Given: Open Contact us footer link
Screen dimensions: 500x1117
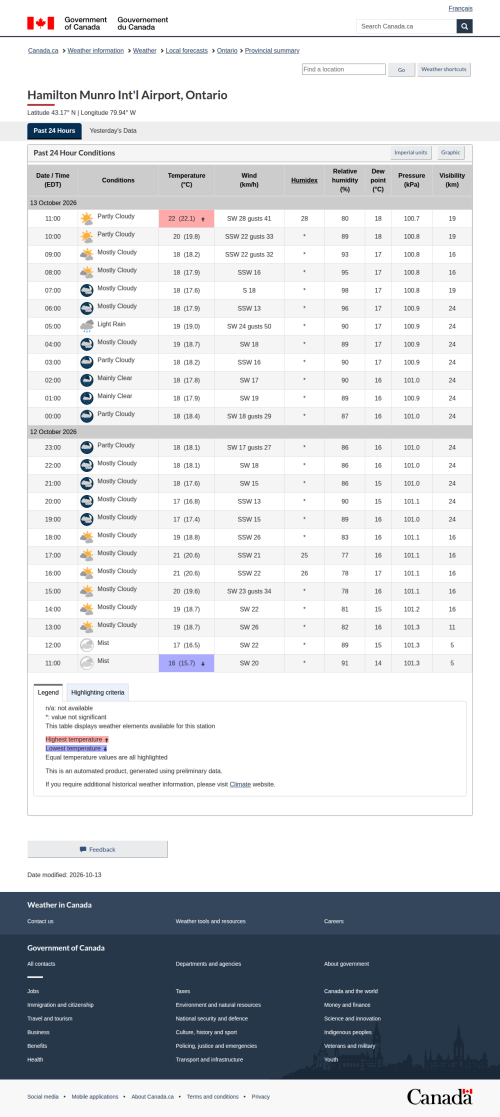Looking at the screenshot, I should 40,921.
